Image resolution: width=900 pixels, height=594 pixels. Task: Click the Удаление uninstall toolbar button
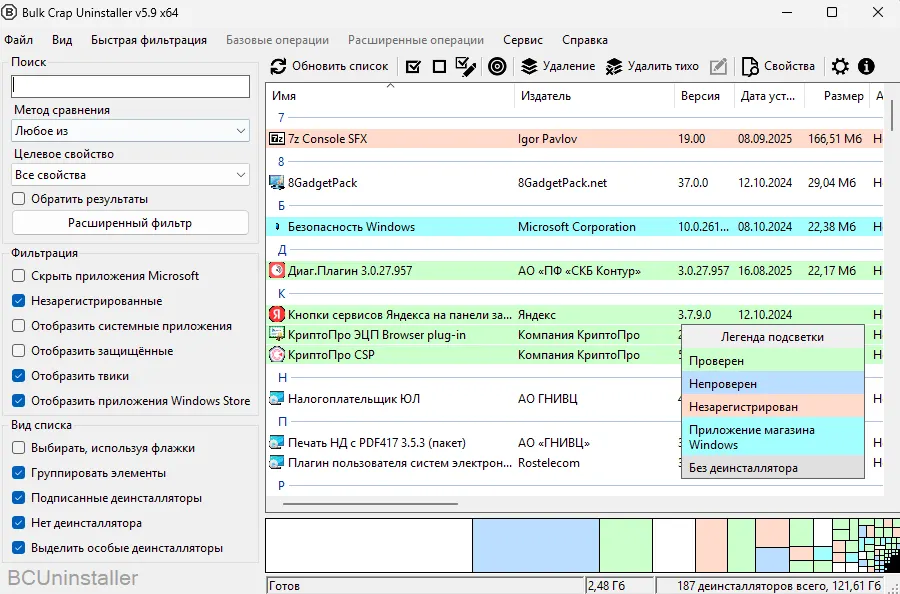558,67
